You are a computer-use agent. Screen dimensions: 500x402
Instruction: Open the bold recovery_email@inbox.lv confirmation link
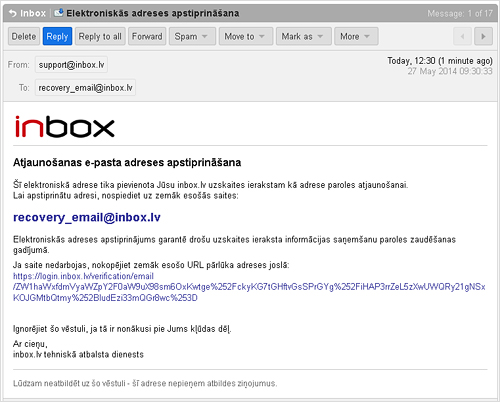(x=87, y=217)
